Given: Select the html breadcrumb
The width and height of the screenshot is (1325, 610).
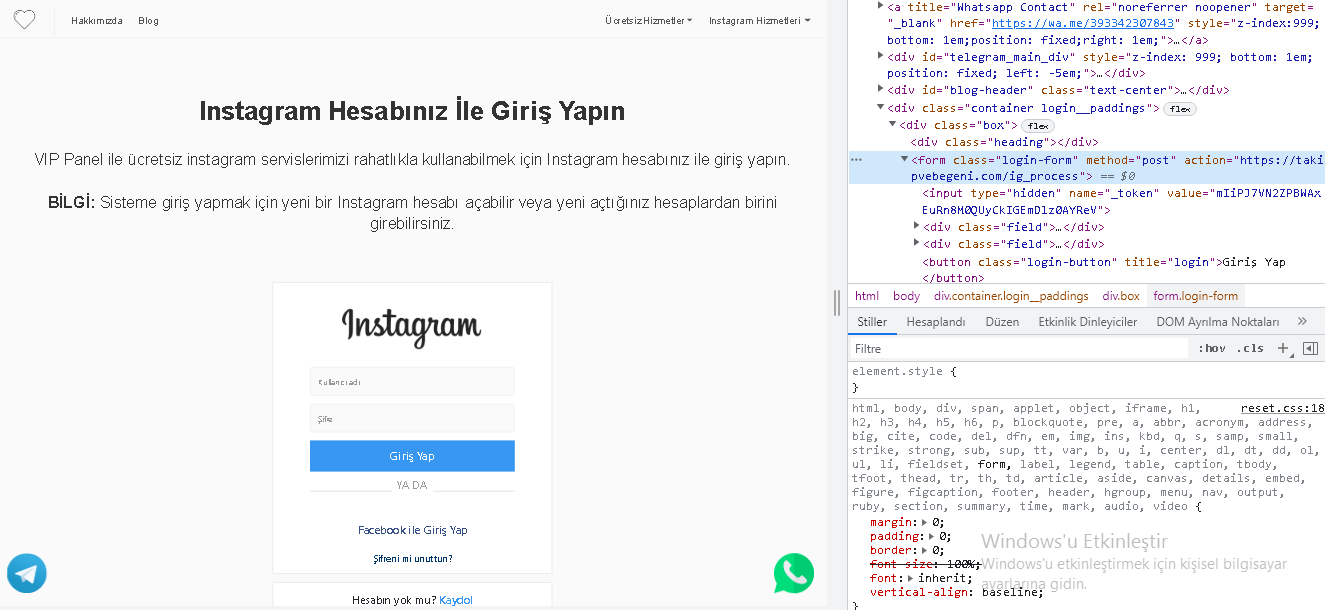Looking at the screenshot, I should [x=867, y=296].
